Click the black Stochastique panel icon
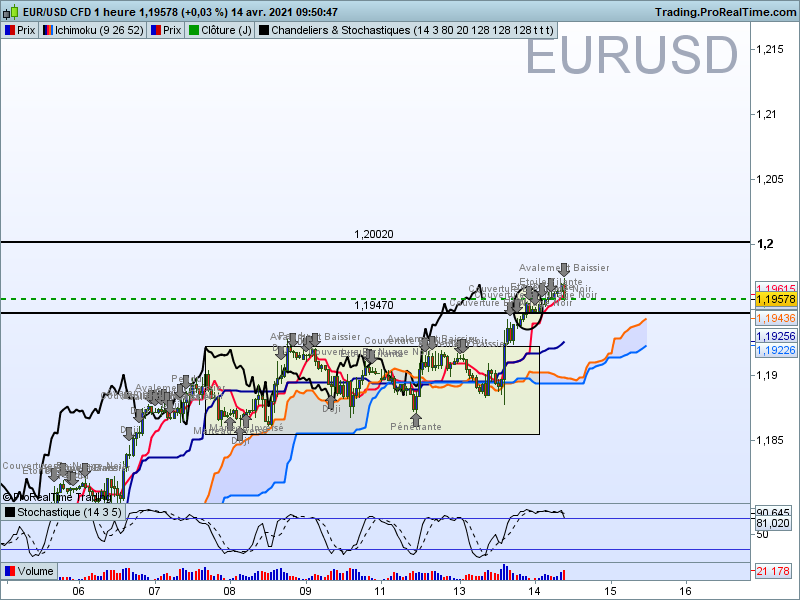Viewport: 800px width, 600px height. click(10, 512)
